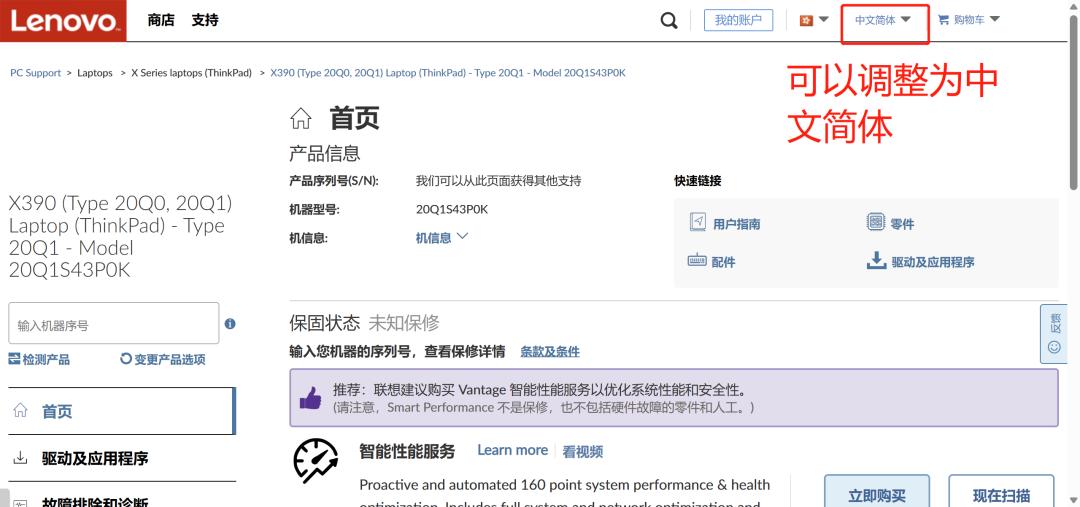Click the Lenovo logo
1080x507 pixels.
63,21
